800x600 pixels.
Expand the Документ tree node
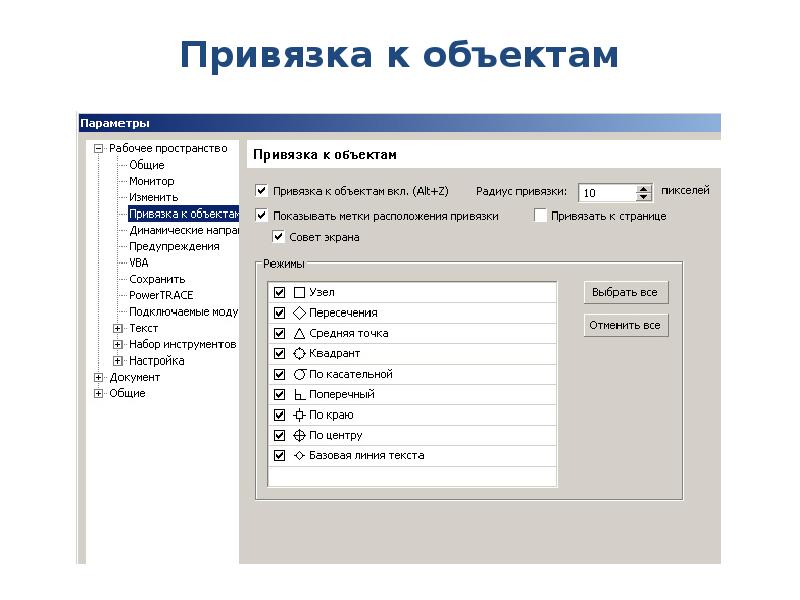coord(98,378)
